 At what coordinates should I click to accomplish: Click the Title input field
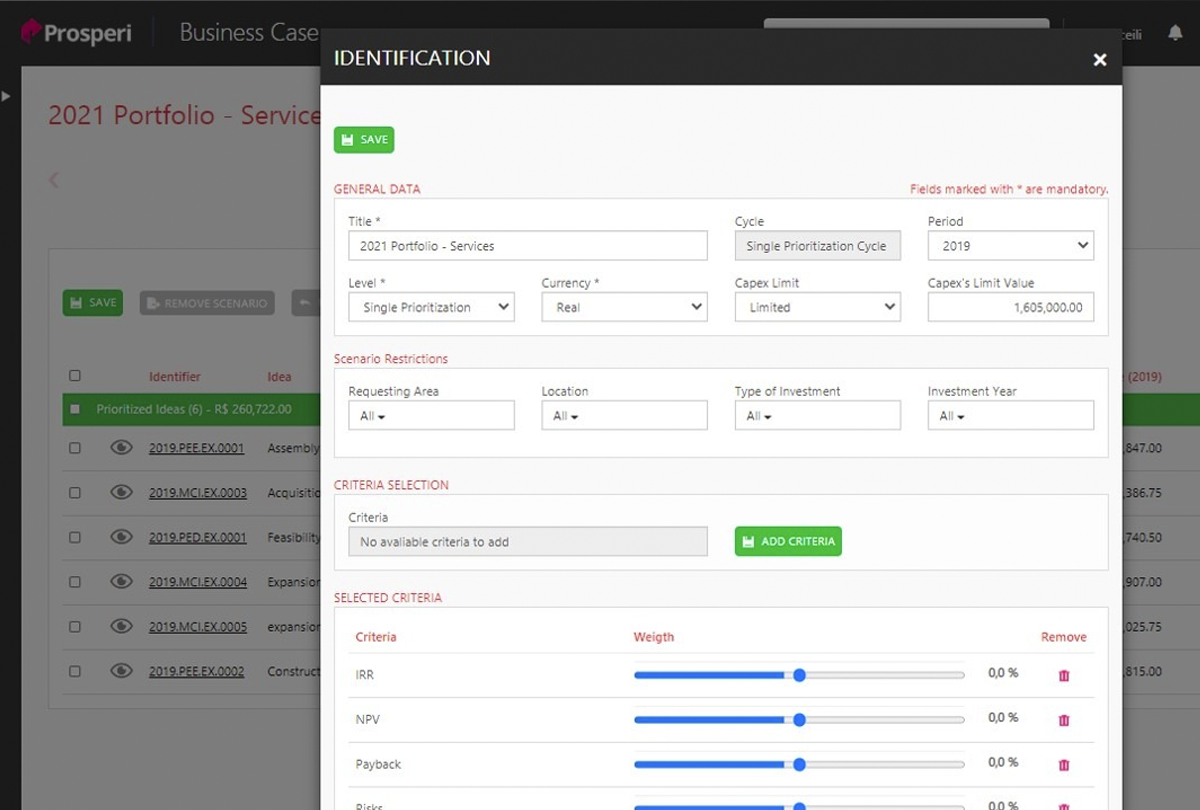tap(527, 246)
